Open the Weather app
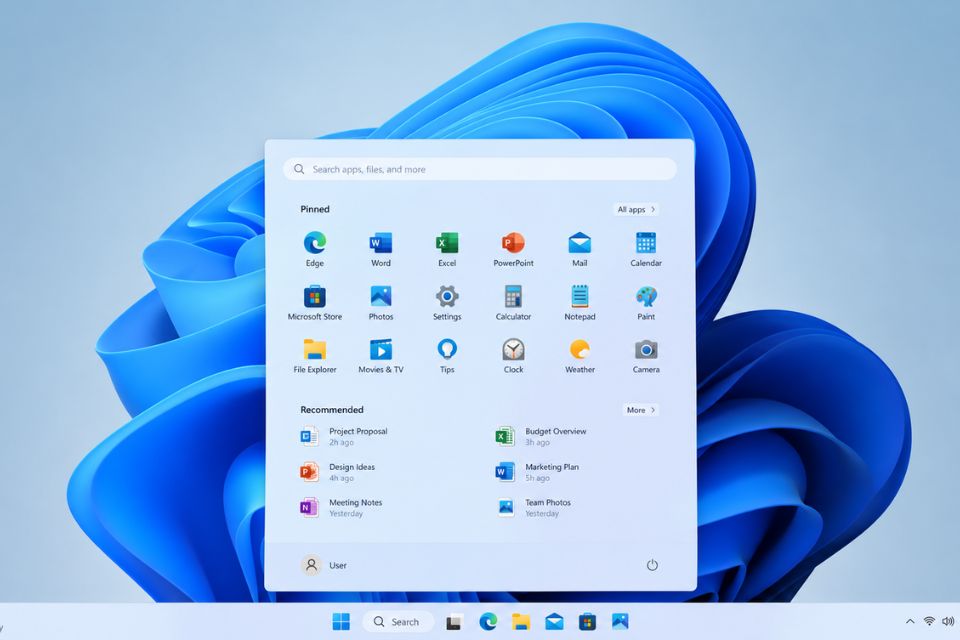This screenshot has height=640, width=960. 579,356
